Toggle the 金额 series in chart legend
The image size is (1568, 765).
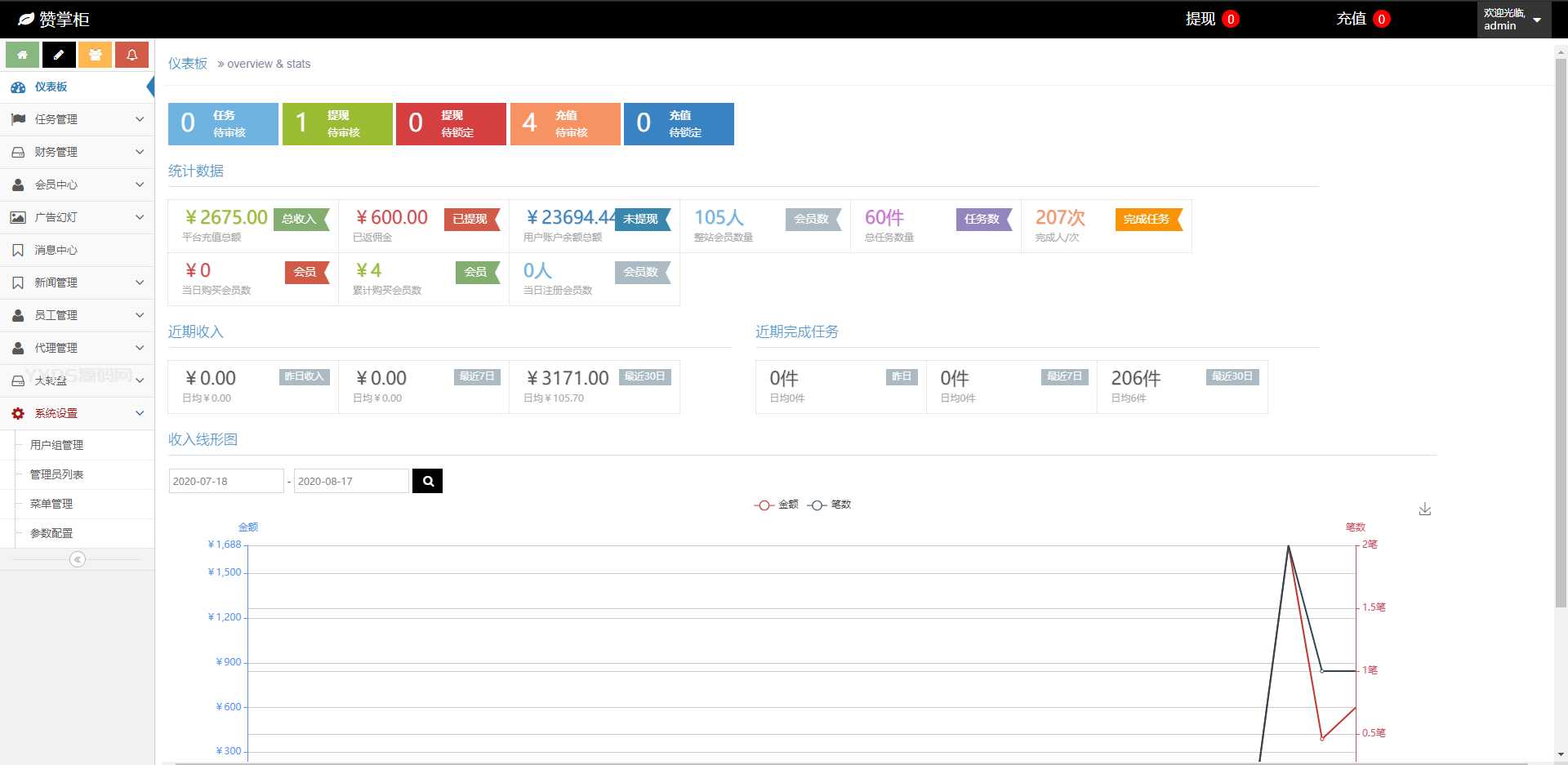pos(777,505)
